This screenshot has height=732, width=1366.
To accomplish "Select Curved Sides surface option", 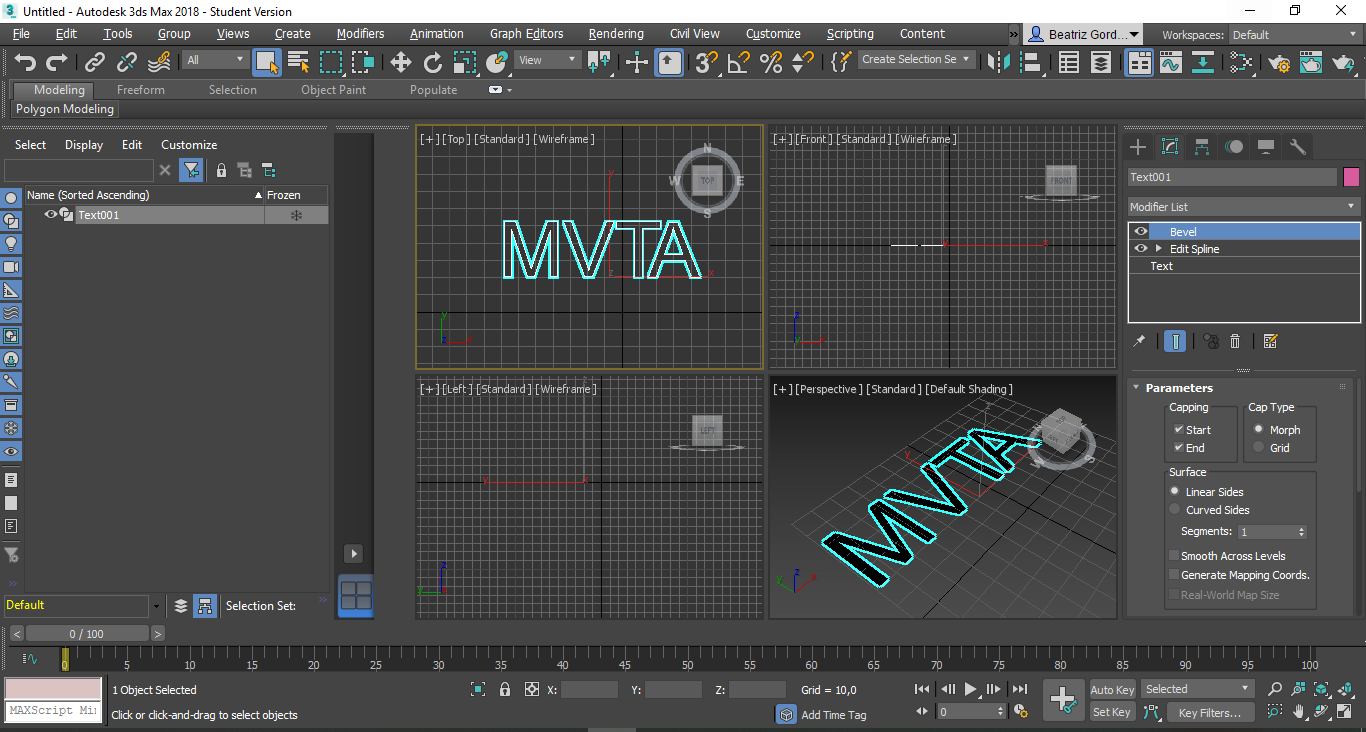I will click(1175, 509).
